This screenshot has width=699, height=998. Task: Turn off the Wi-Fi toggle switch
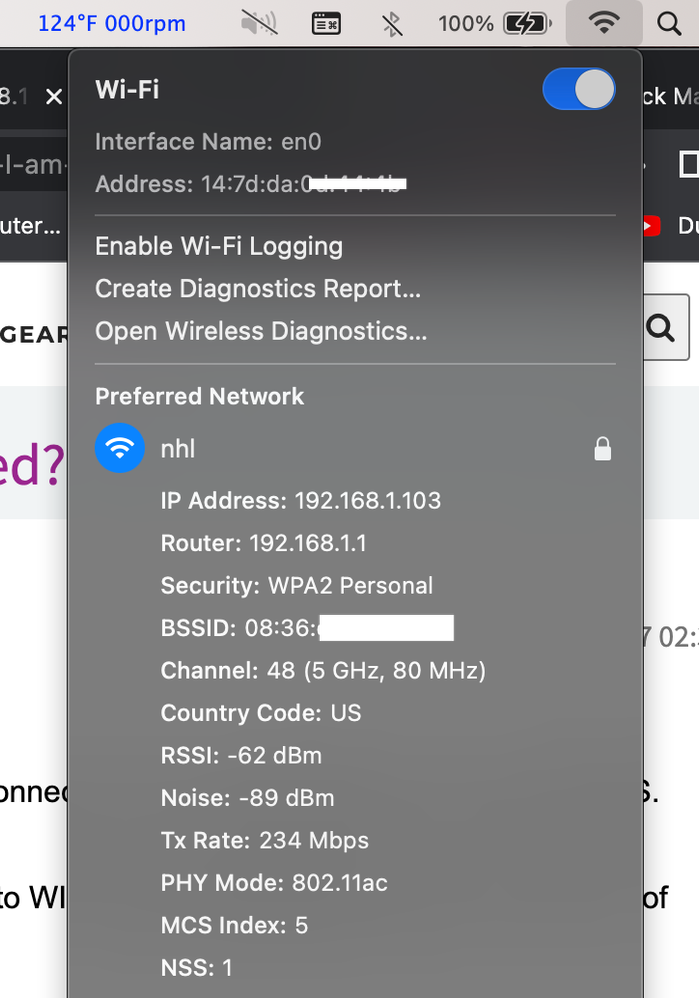(578, 89)
